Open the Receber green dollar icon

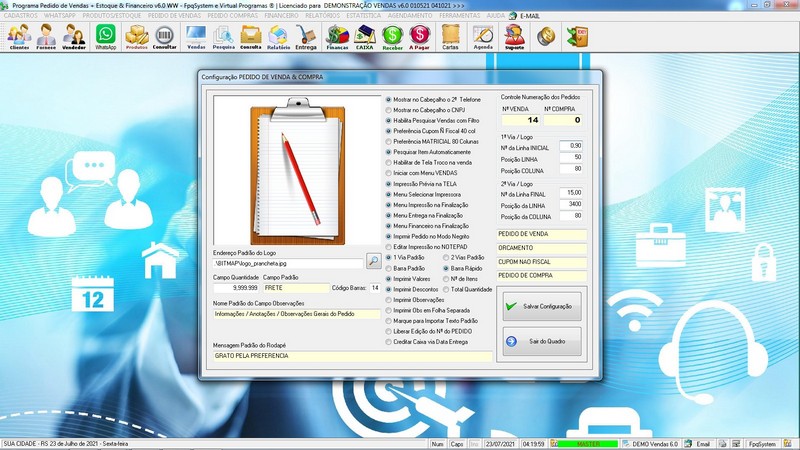[x=392, y=37]
